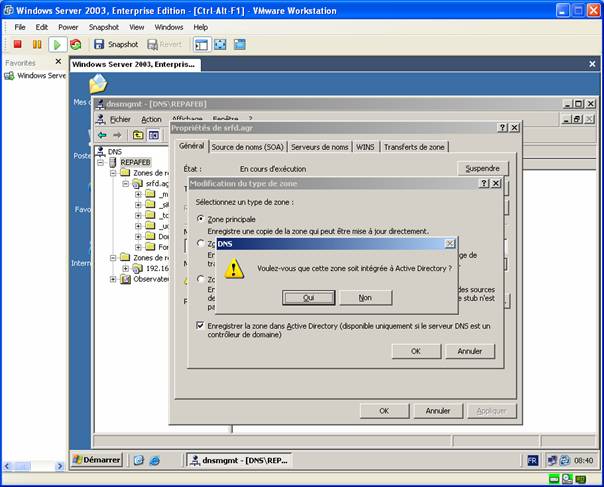Switch to Transferts de zone tab
This screenshot has width=604, height=487.
[x=414, y=147]
